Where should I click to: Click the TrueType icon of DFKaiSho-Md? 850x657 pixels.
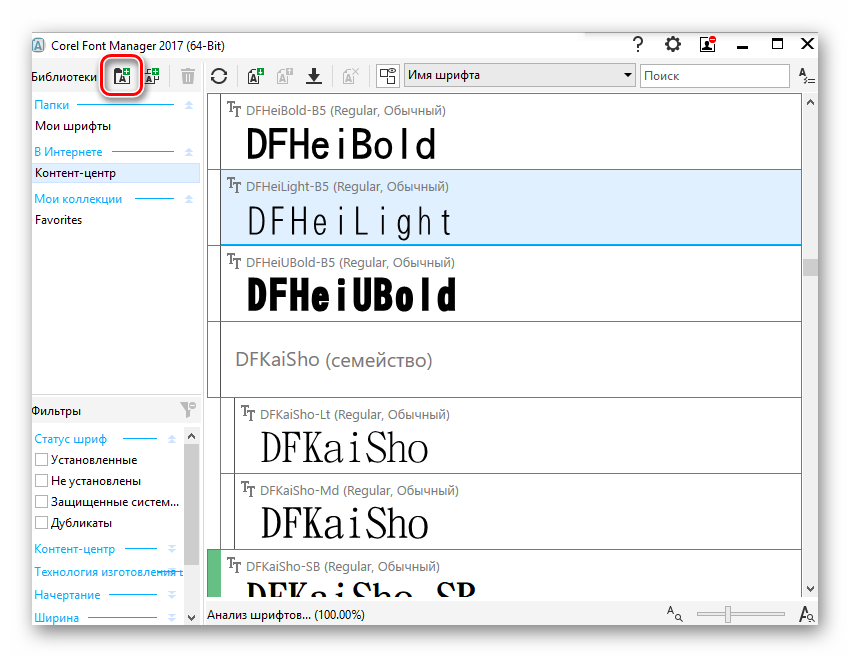pos(248,489)
